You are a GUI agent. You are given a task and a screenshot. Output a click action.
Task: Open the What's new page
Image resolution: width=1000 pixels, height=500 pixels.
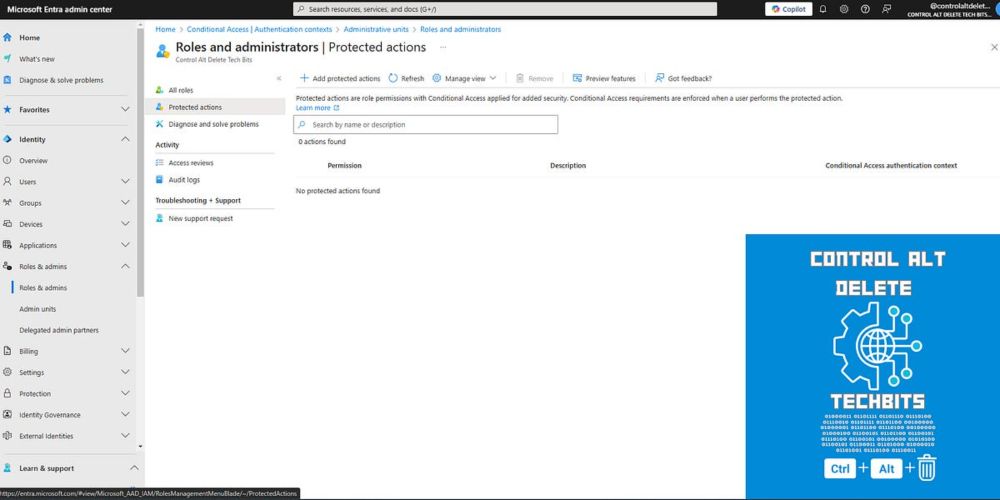point(36,59)
